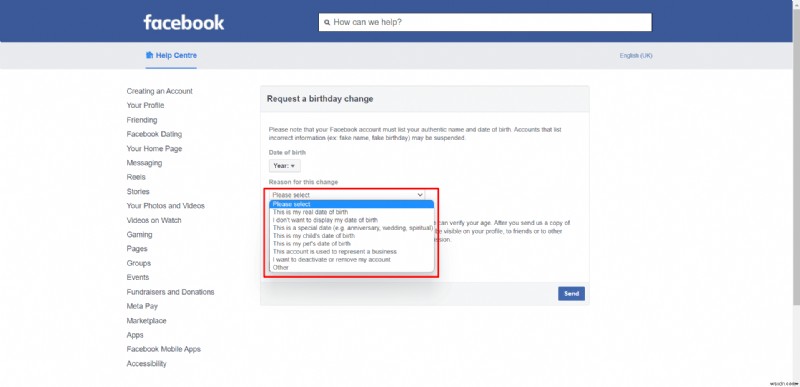Open the Stories help topic
800x387 pixels.
click(x=138, y=192)
